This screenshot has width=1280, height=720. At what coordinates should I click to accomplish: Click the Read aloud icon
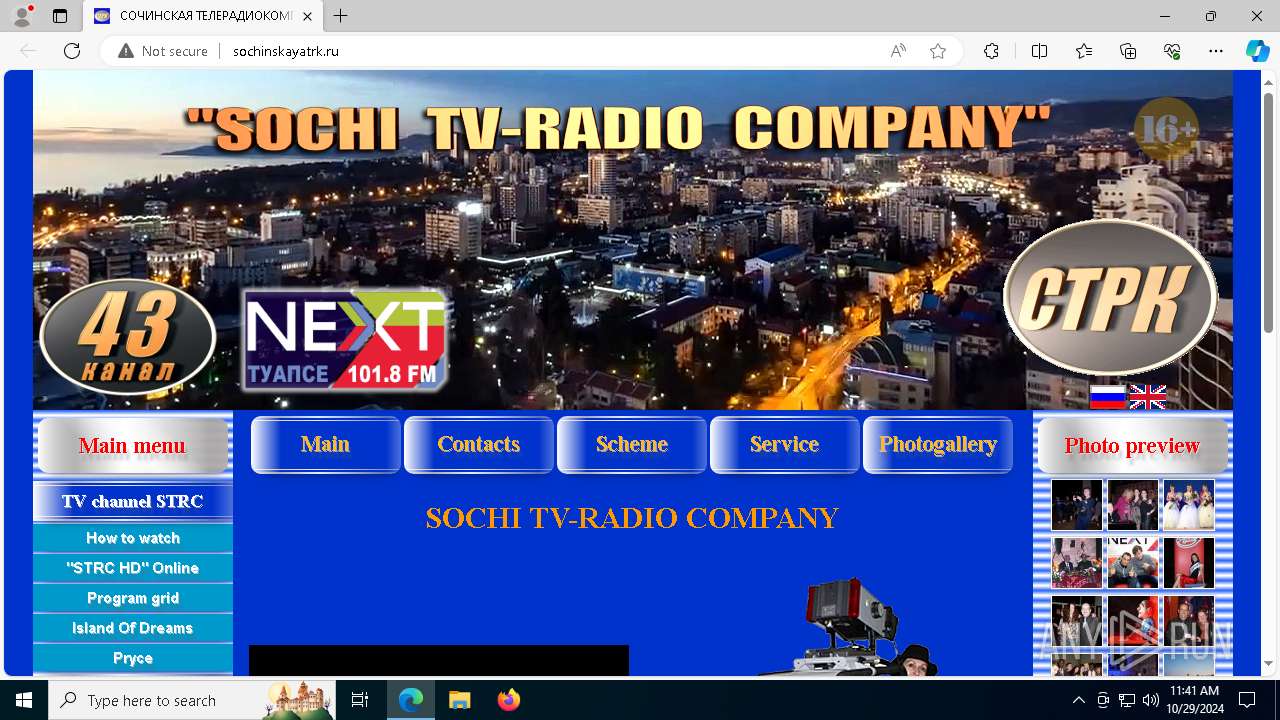(x=898, y=51)
